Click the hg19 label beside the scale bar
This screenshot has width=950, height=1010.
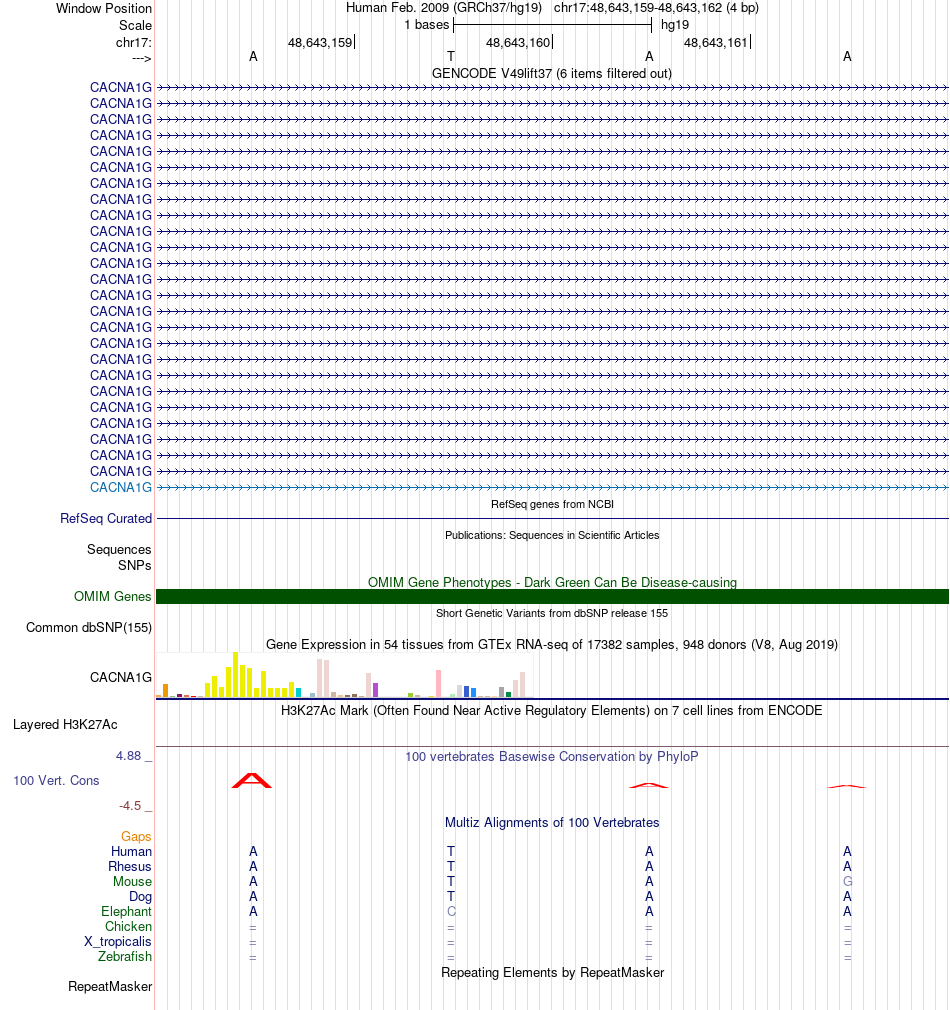point(674,25)
